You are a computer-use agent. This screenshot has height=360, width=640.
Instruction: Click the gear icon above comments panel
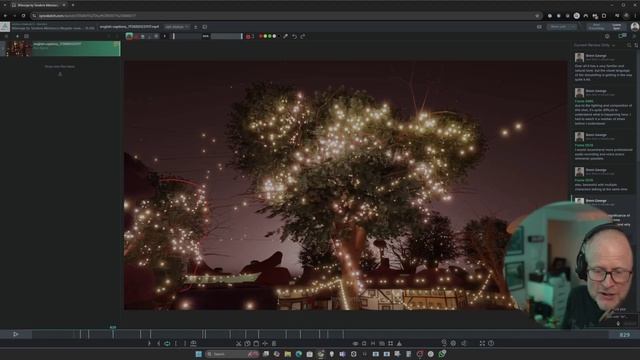[x=607, y=36]
